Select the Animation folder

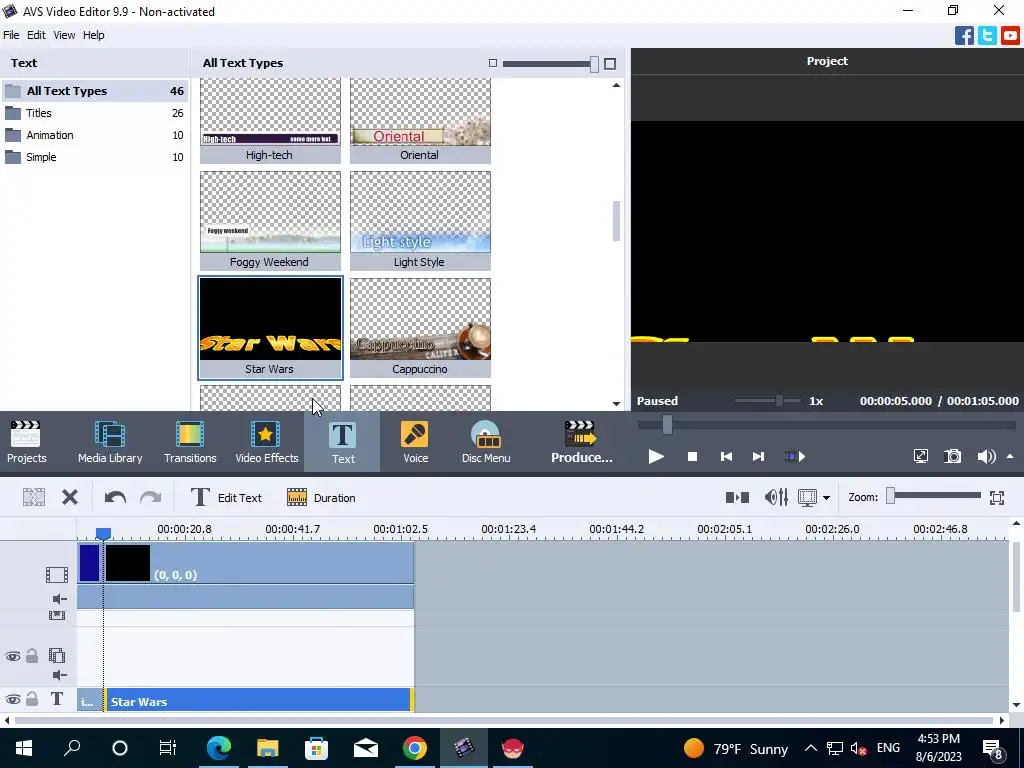click(x=95, y=135)
